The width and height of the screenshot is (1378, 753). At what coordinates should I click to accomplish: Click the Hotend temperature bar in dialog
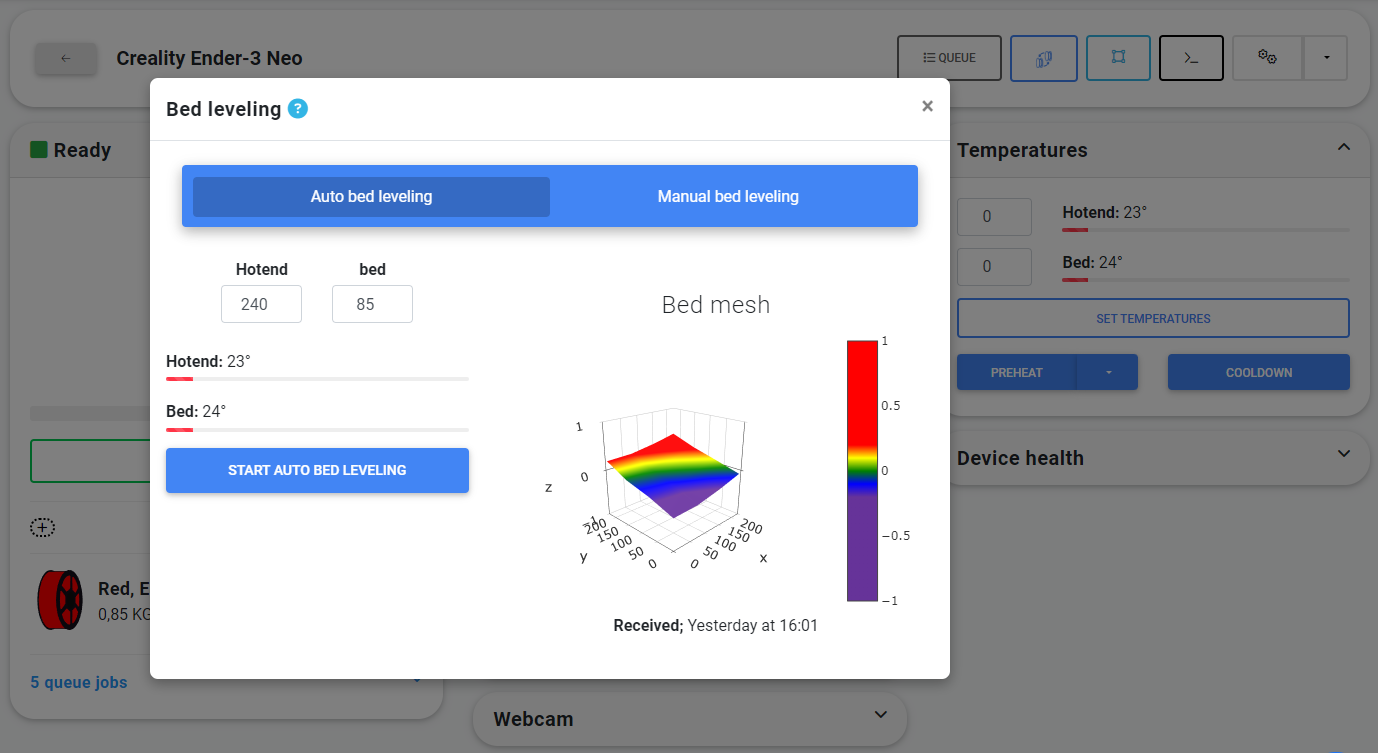(317, 379)
